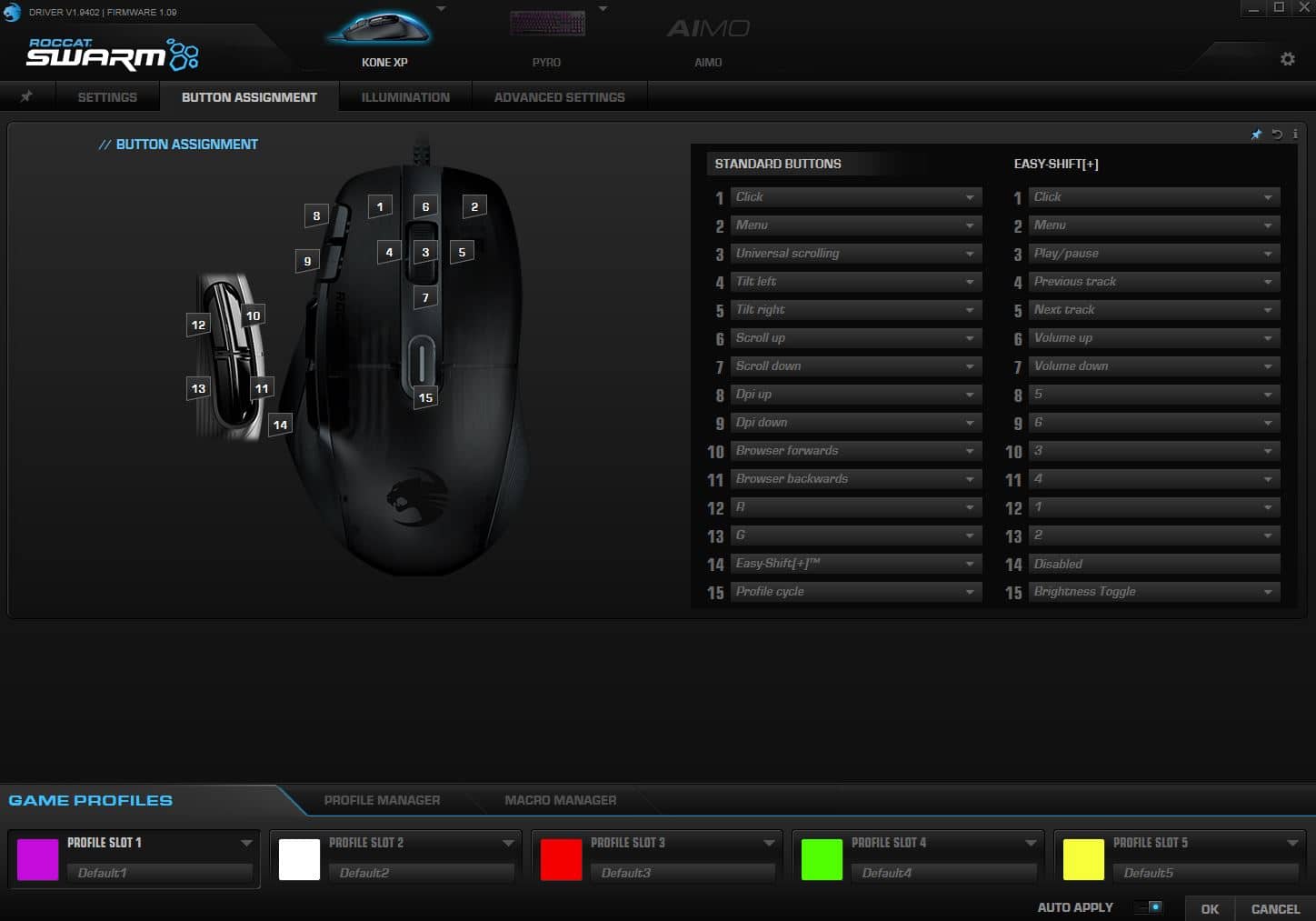Click Profile Slot 4 green color swatch
Image resolution: width=1316 pixels, height=921 pixels.
coord(822,859)
